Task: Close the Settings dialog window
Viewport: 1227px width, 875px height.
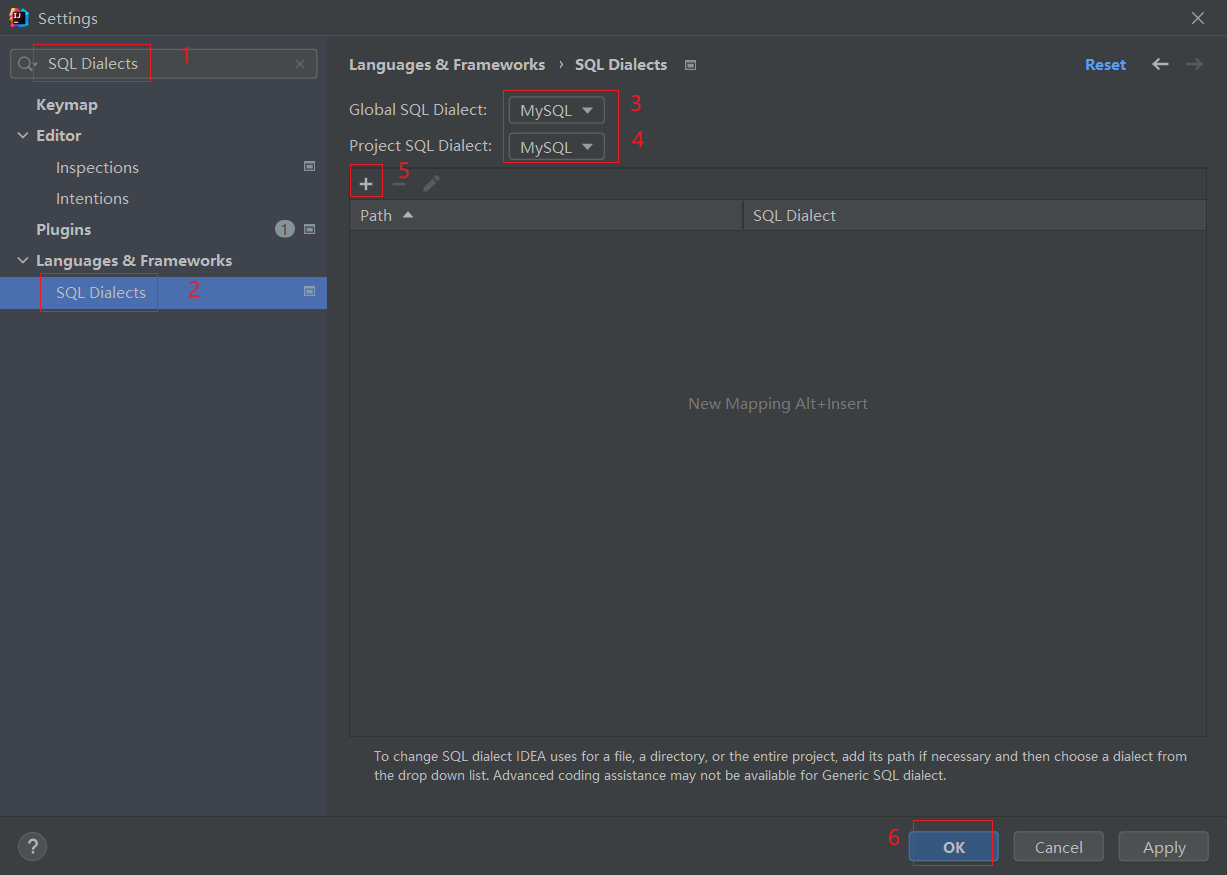Action: pyautogui.click(x=1198, y=18)
